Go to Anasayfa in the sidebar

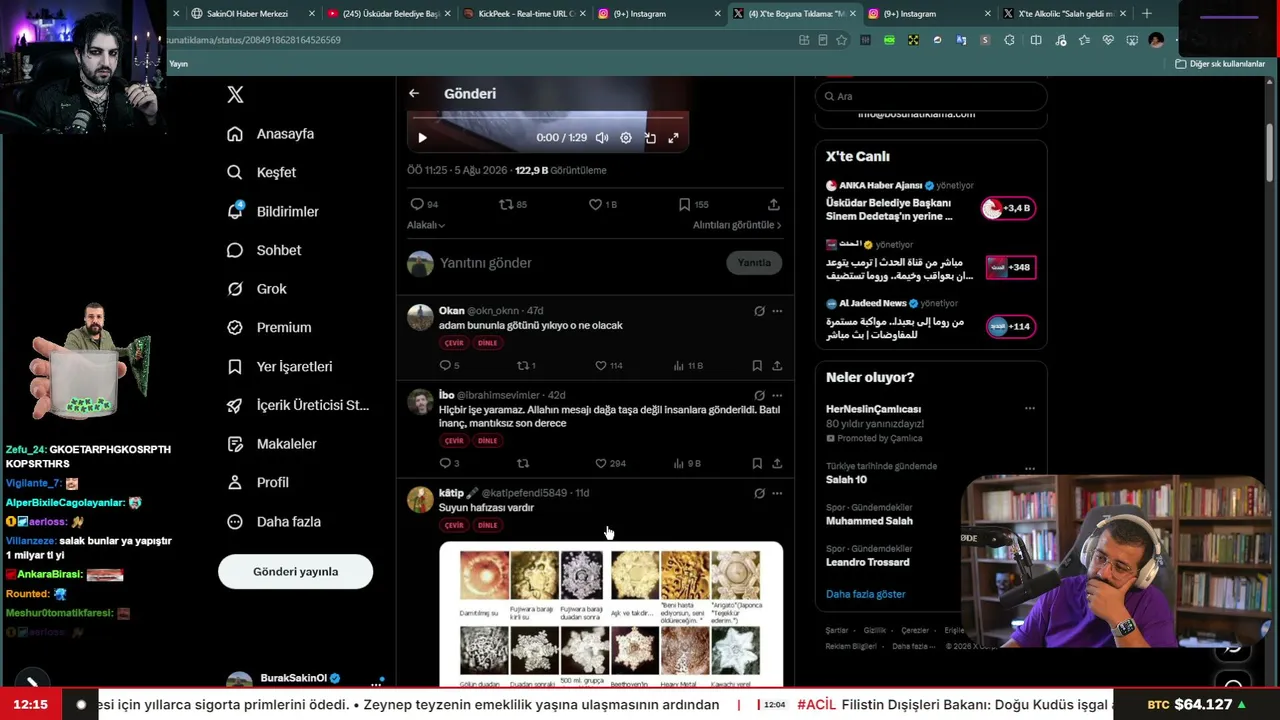271,134
